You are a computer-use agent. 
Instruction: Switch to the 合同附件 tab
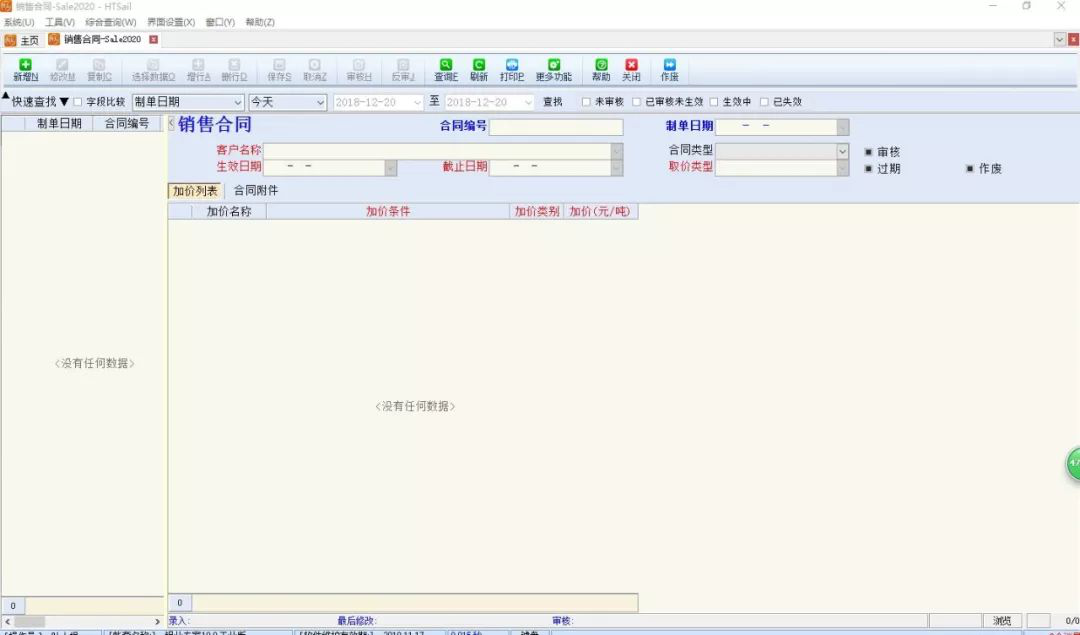(256, 190)
